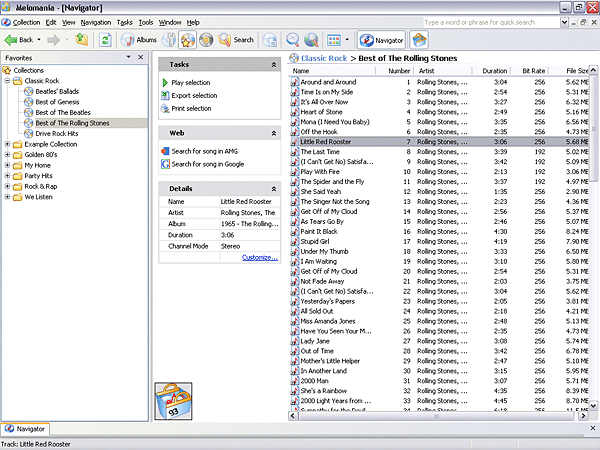Click the shopping basket toolbar icon
The width and height of the screenshot is (600, 450).
click(419, 40)
